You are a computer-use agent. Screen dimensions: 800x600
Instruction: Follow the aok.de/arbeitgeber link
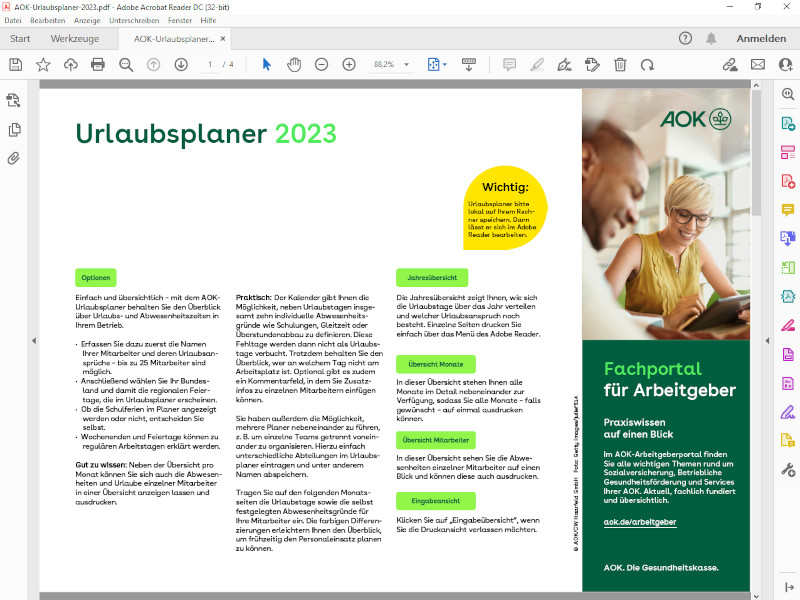(x=640, y=522)
